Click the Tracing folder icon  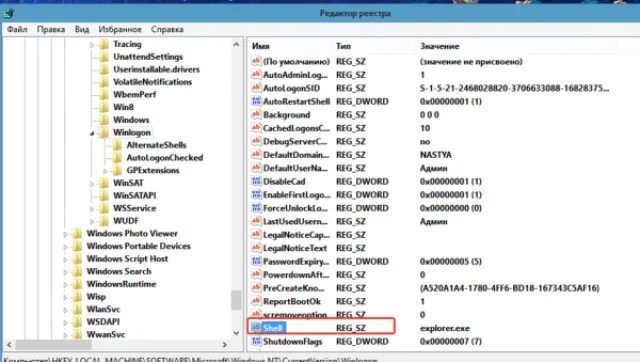(x=104, y=44)
